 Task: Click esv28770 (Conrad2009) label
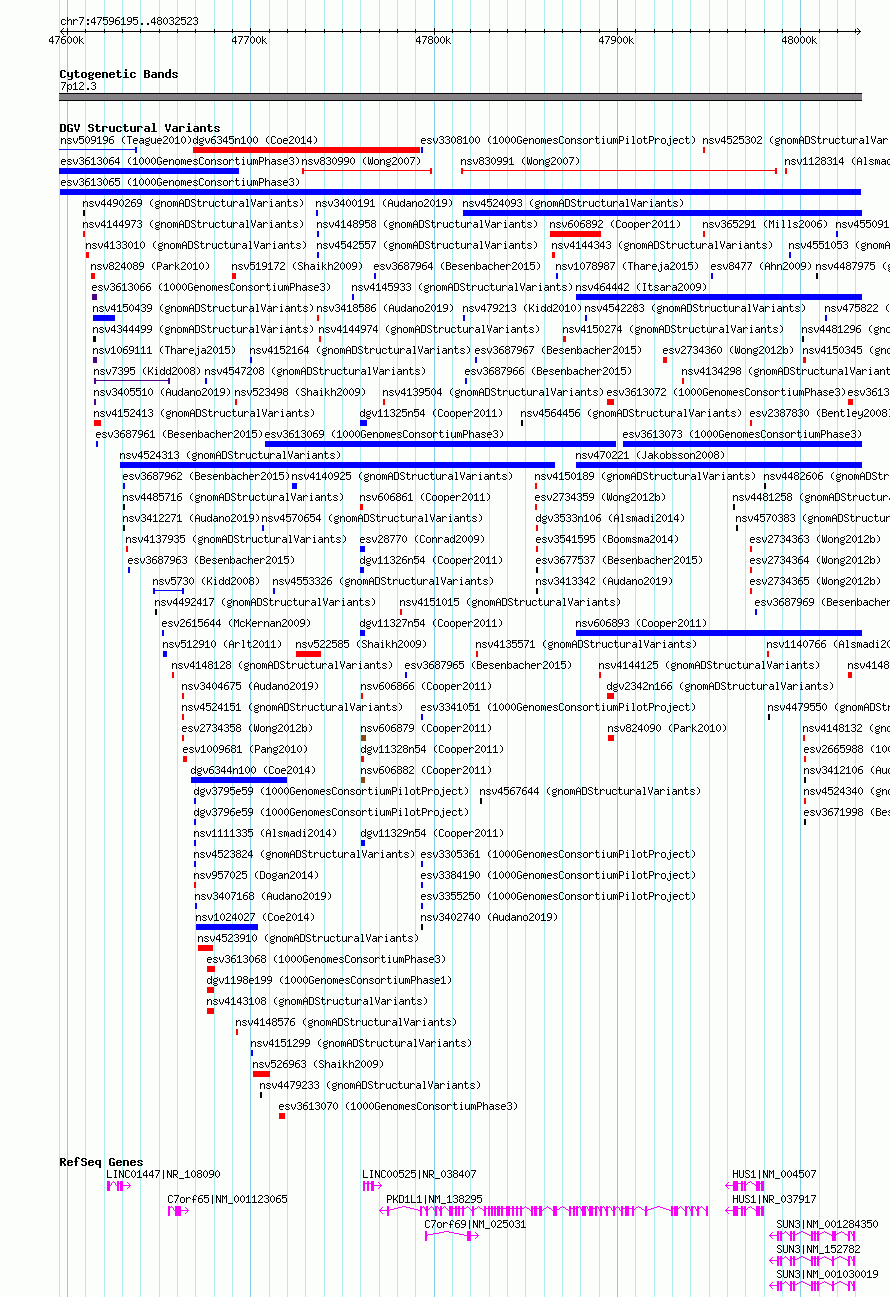[x=422, y=539]
